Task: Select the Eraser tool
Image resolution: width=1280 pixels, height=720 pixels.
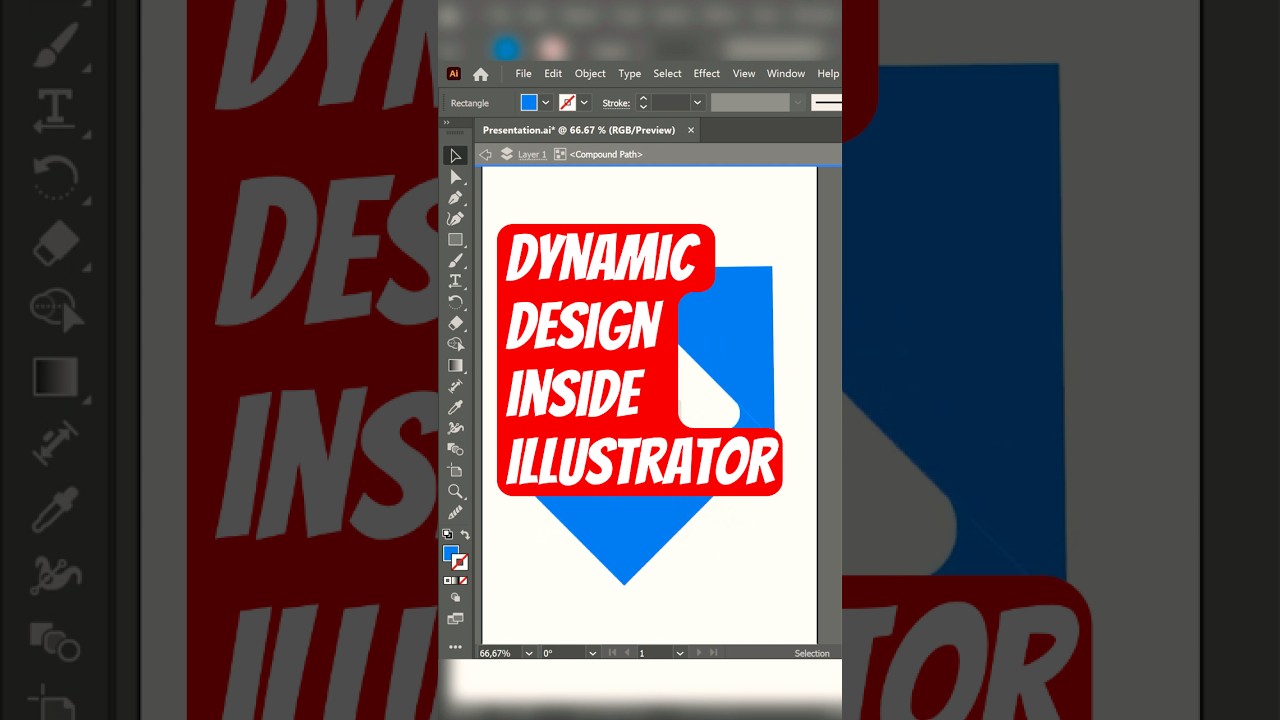Action: (x=455, y=323)
